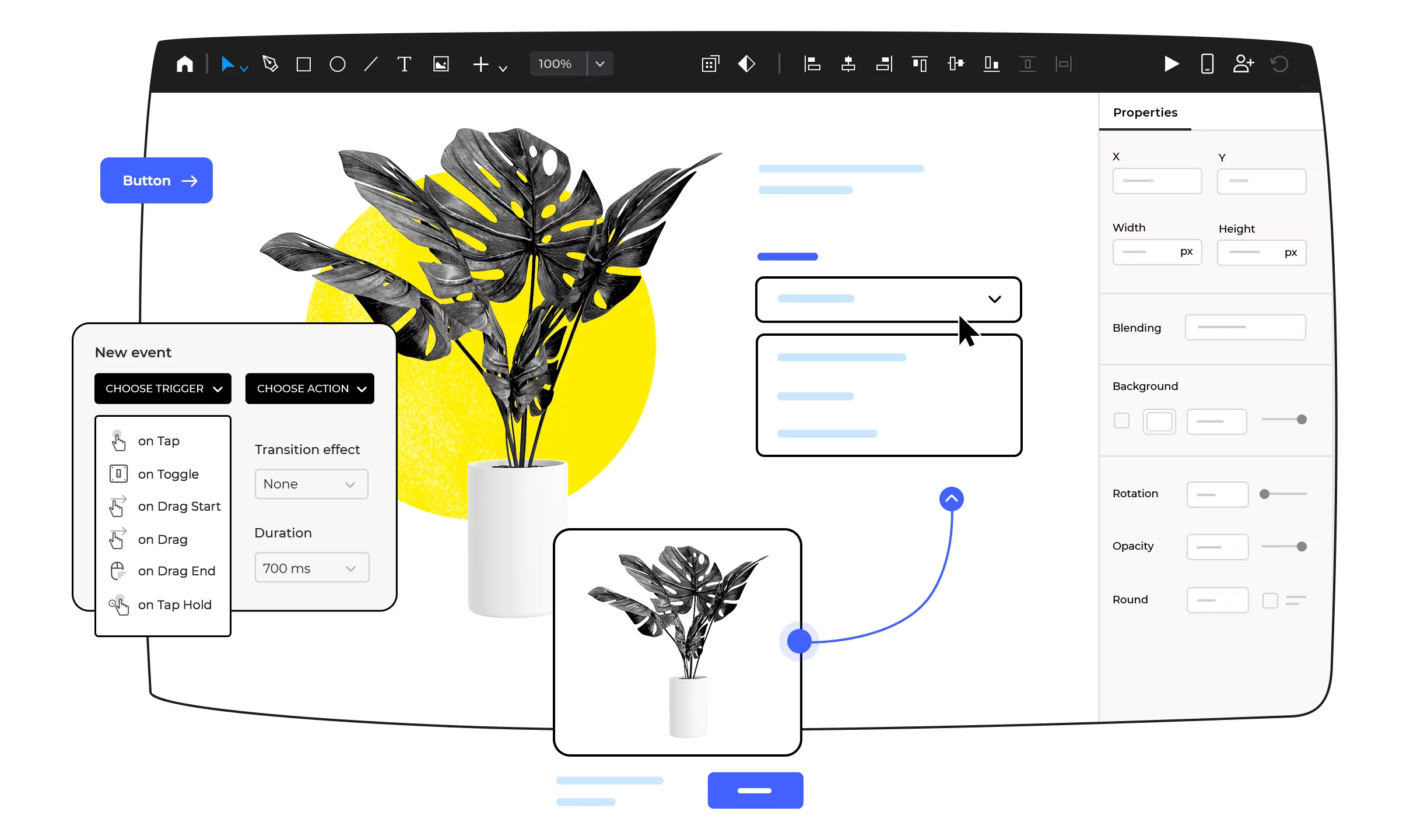
Task: Click the blue Button with arrow
Action: pos(156,181)
